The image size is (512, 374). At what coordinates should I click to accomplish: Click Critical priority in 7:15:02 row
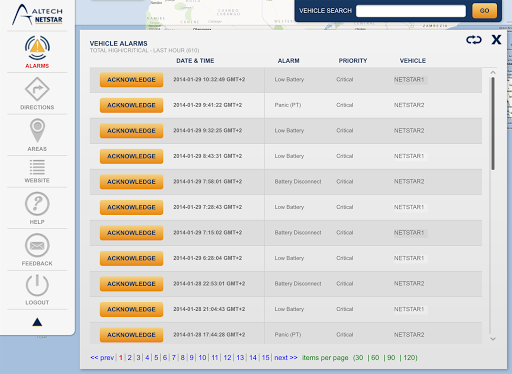(345, 233)
